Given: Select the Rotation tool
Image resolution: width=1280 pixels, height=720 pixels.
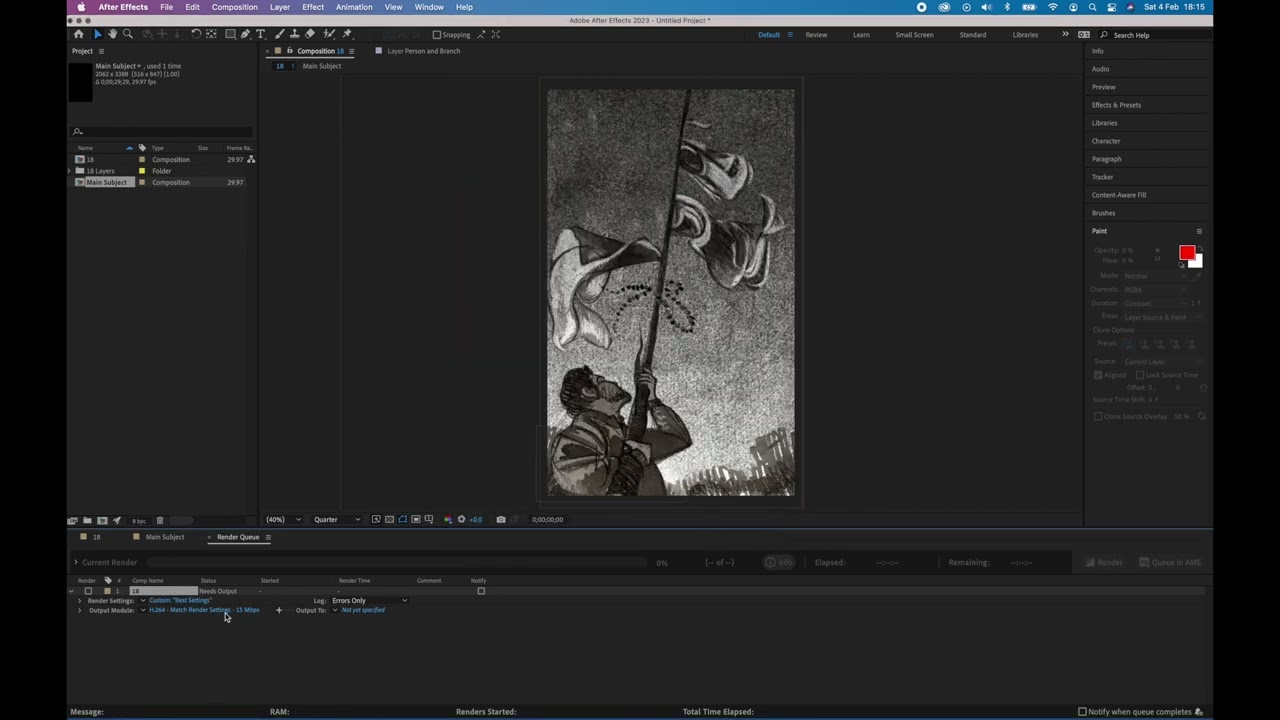Looking at the screenshot, I should coord(196,34).
